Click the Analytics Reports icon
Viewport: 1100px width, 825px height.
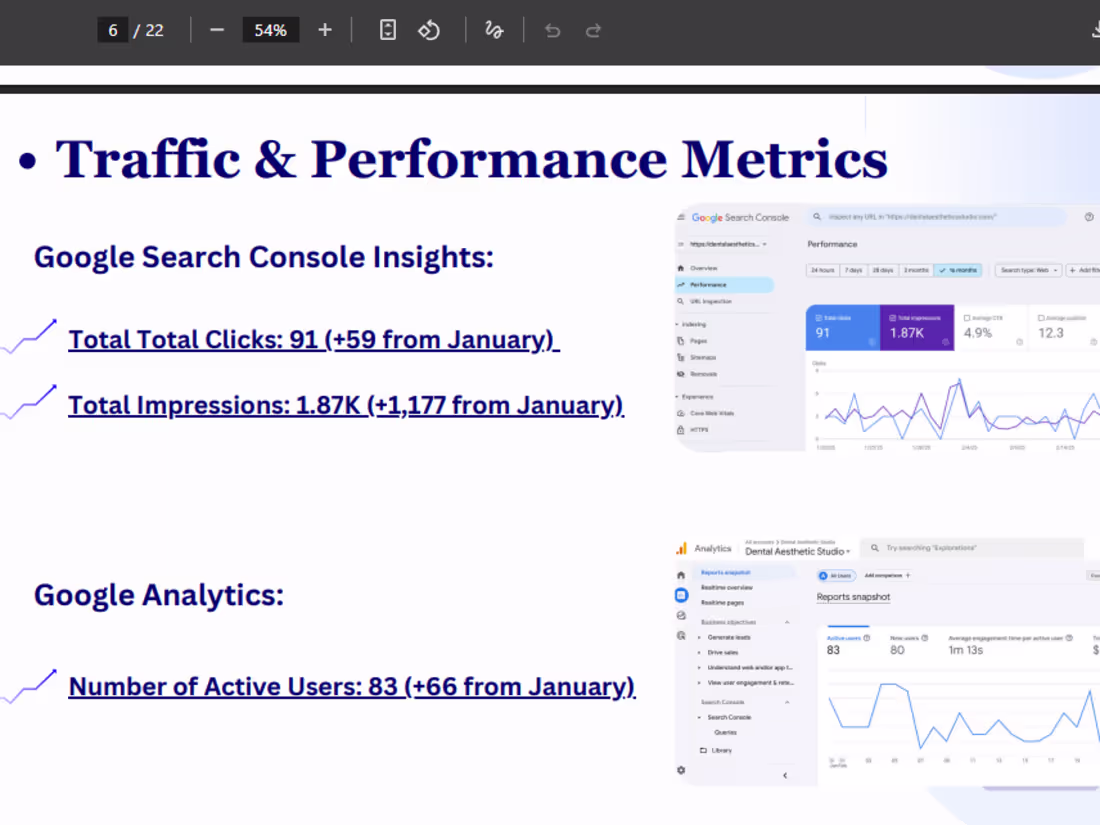pyautogui.click(x=681, y=595)
